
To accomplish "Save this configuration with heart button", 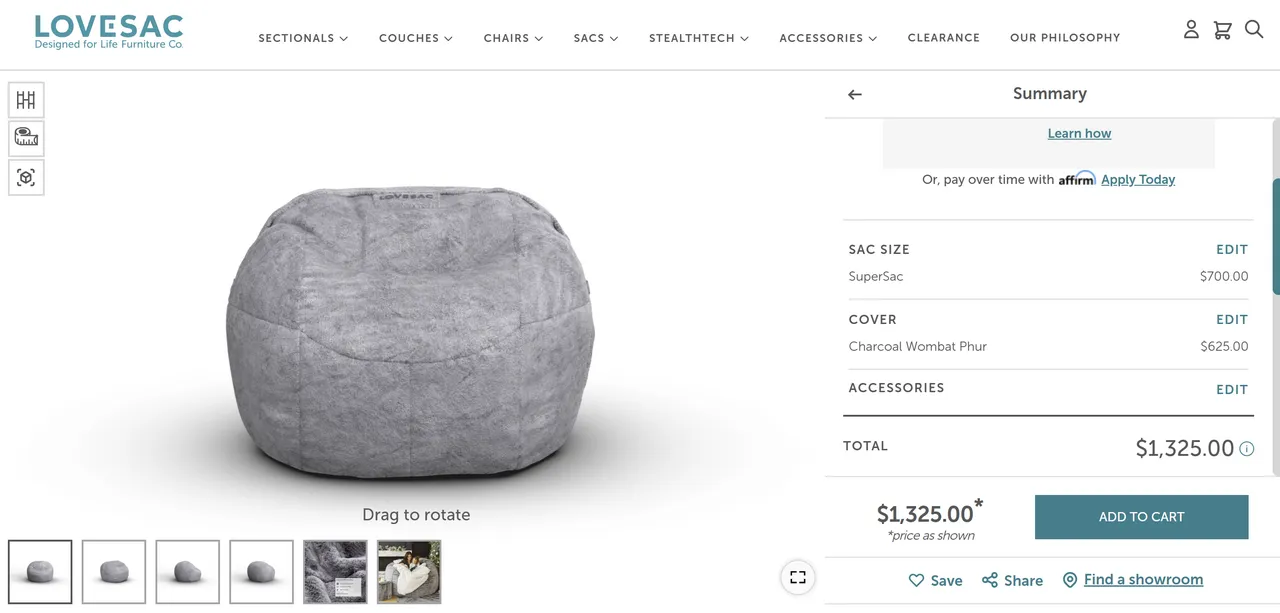I will [936, 580].
